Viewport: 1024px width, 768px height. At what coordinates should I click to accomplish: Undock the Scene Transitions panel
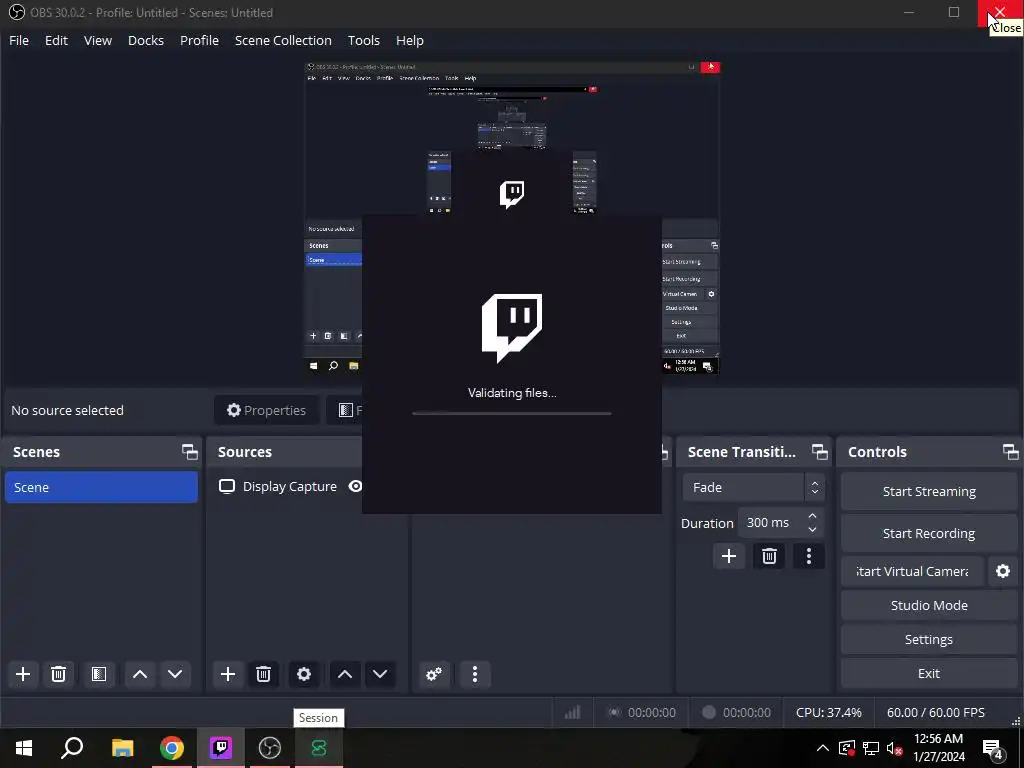point(820,452)
